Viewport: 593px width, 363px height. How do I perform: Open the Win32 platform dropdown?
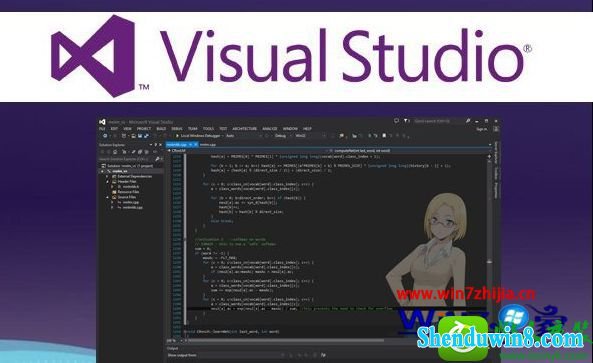pyautogui.click(x=310, y=136)
